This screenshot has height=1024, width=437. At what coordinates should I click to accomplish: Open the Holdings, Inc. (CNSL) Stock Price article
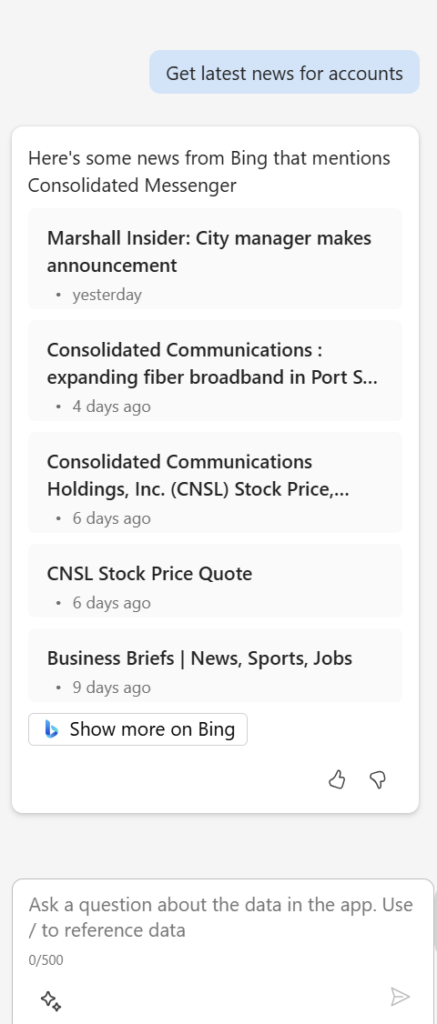coord(215,482)
